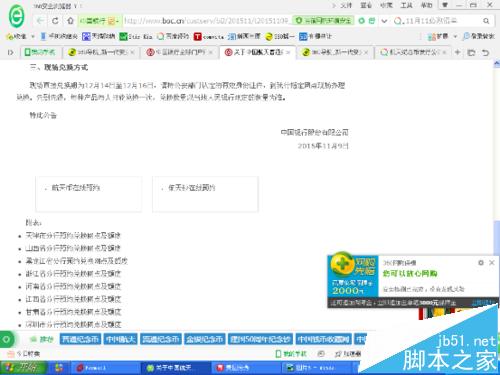Open the 河南省分行 exchange outlets link
This screenshot has height=375, width=500.
(x=73, y=286)
